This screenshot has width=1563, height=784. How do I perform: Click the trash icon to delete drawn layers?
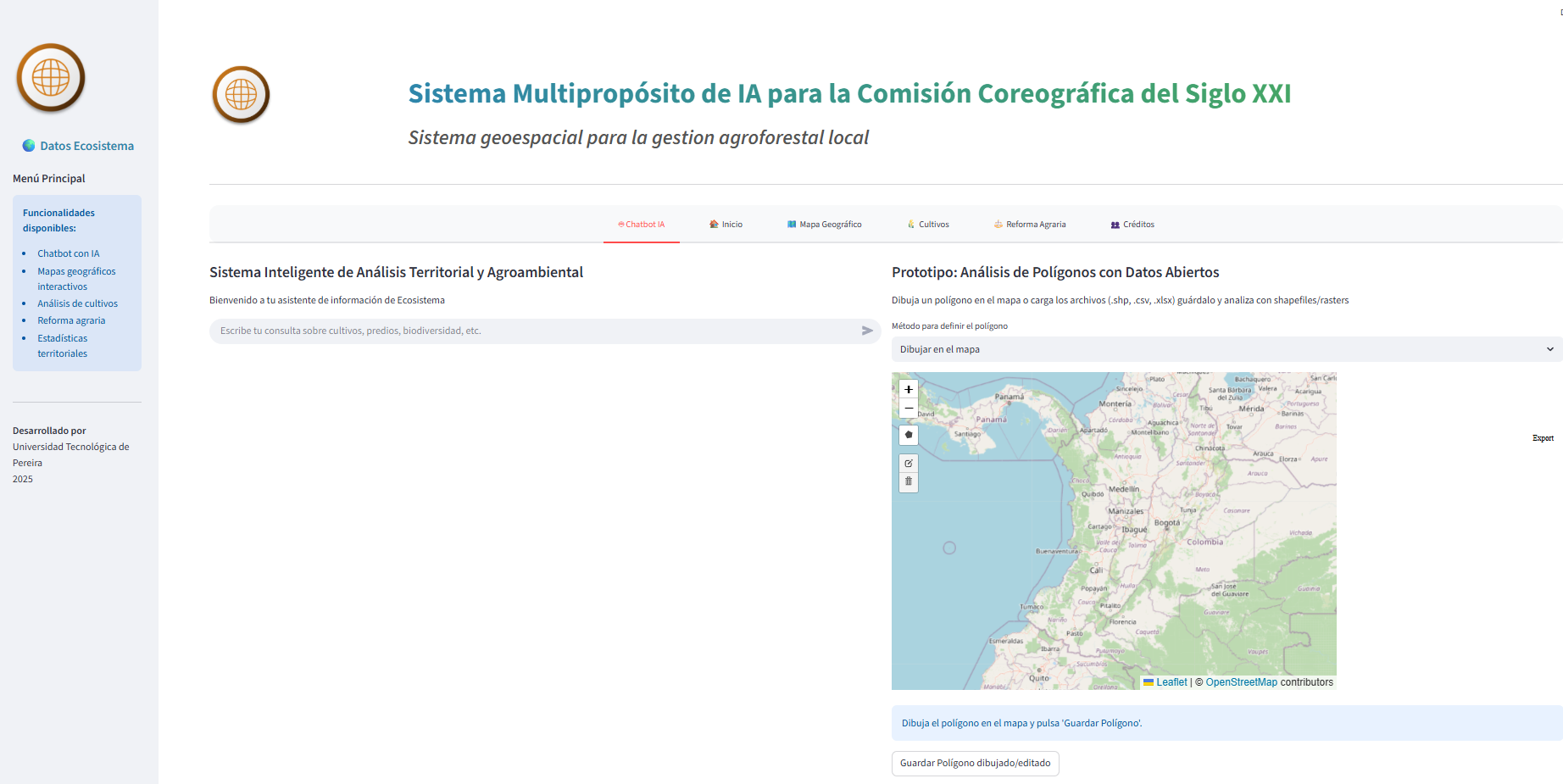[908, 481]
